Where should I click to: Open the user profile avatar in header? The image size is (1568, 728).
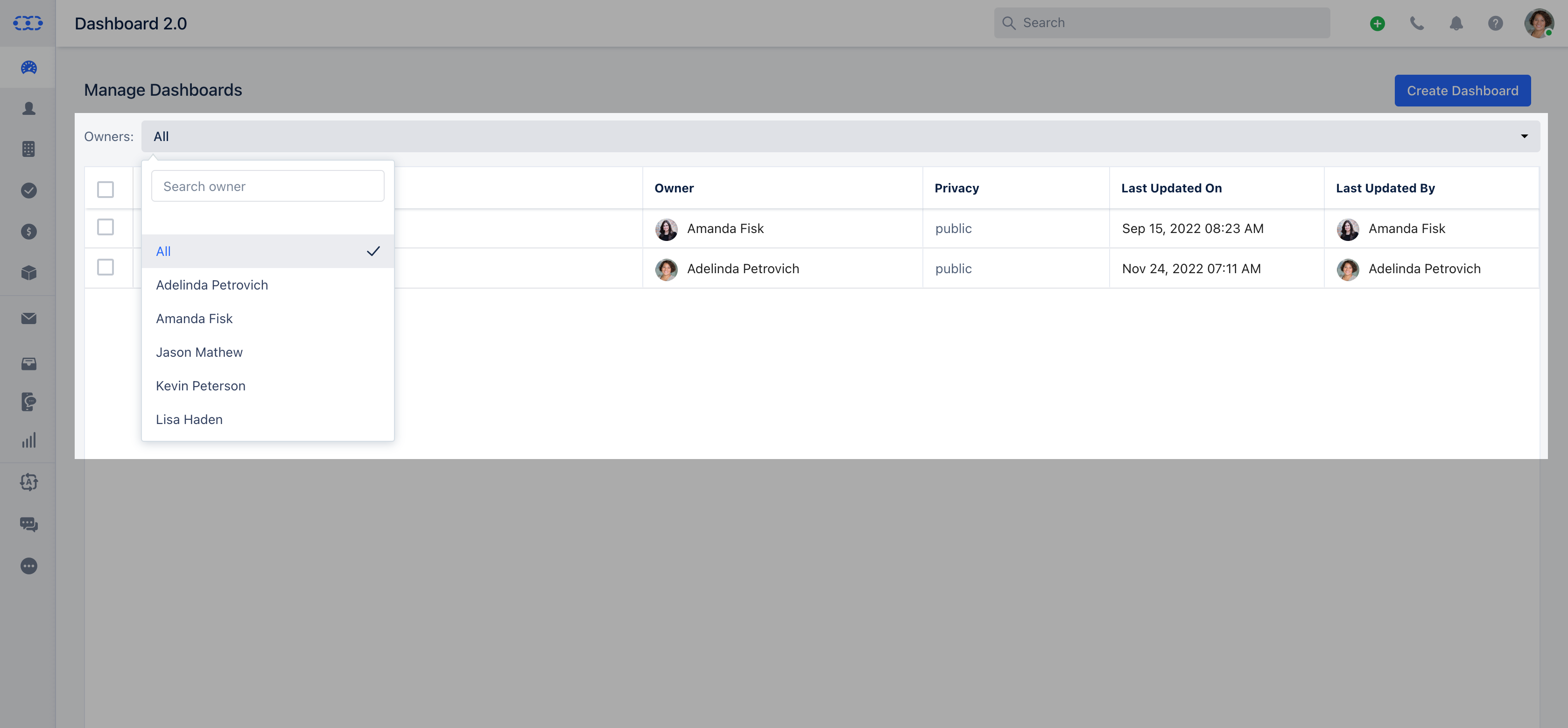1539,24
